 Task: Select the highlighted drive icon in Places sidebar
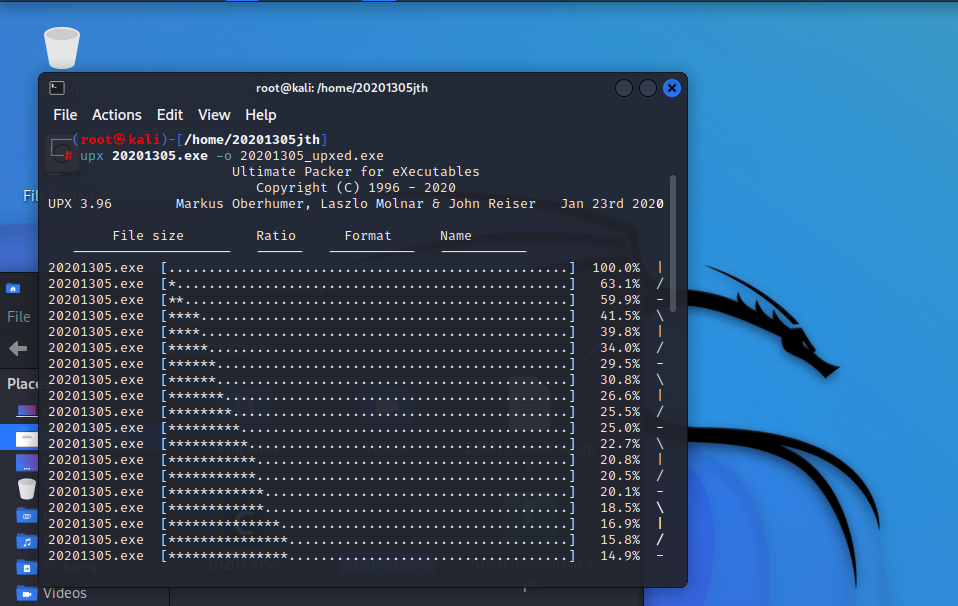tap(26, 438)
